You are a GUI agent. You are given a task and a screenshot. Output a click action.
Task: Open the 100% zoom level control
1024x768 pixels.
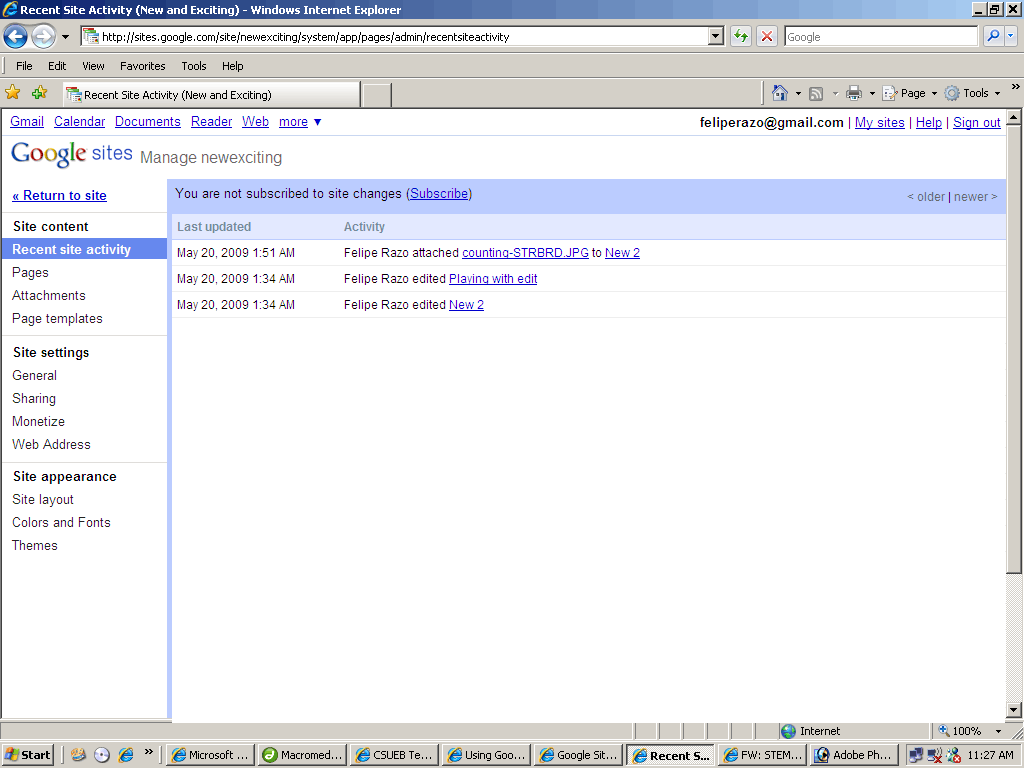click(968, 731)
